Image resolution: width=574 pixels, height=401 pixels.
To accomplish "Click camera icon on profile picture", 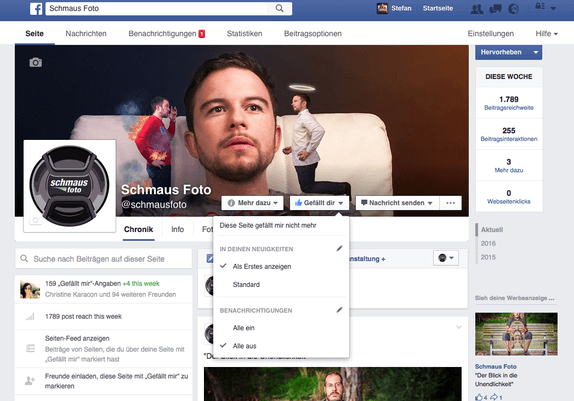I will click(x=36, y=220).
